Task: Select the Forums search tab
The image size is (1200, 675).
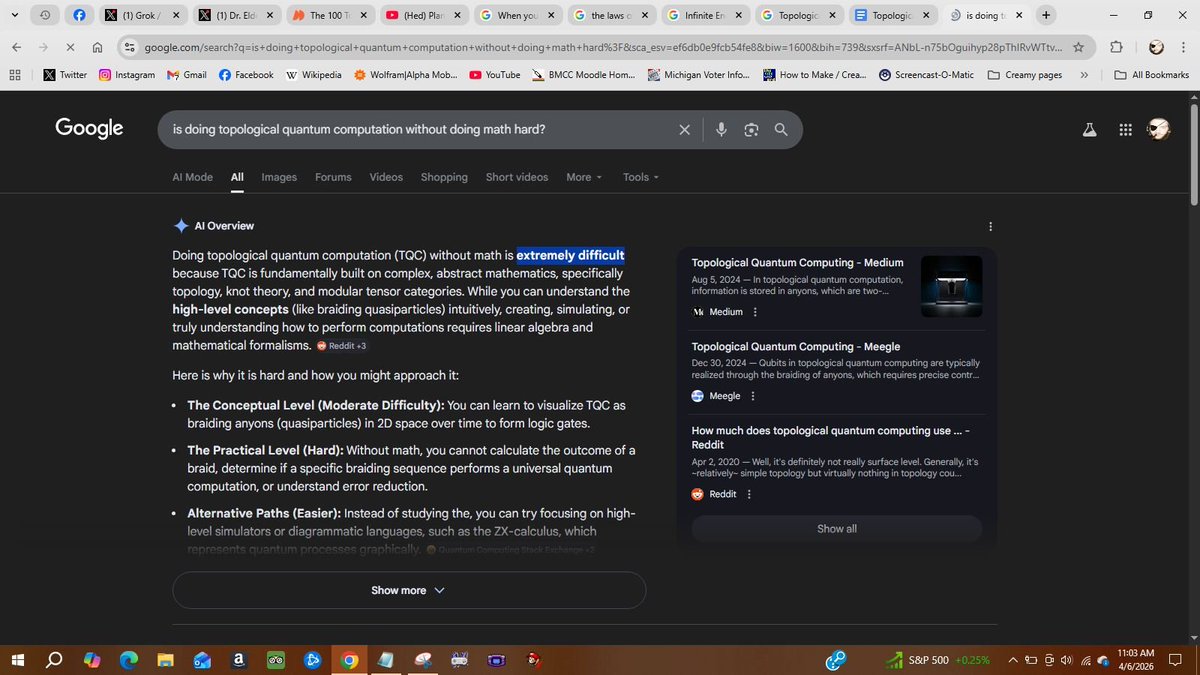Action: click(x=333, y=177)
